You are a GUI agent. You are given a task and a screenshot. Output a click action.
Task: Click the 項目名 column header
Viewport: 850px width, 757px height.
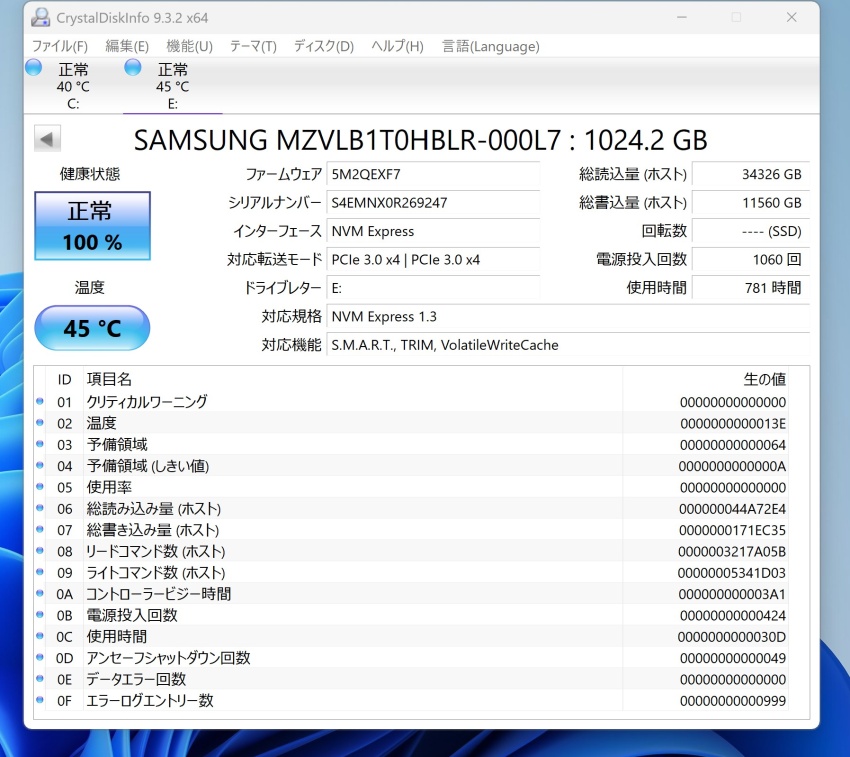click(109, 379)
